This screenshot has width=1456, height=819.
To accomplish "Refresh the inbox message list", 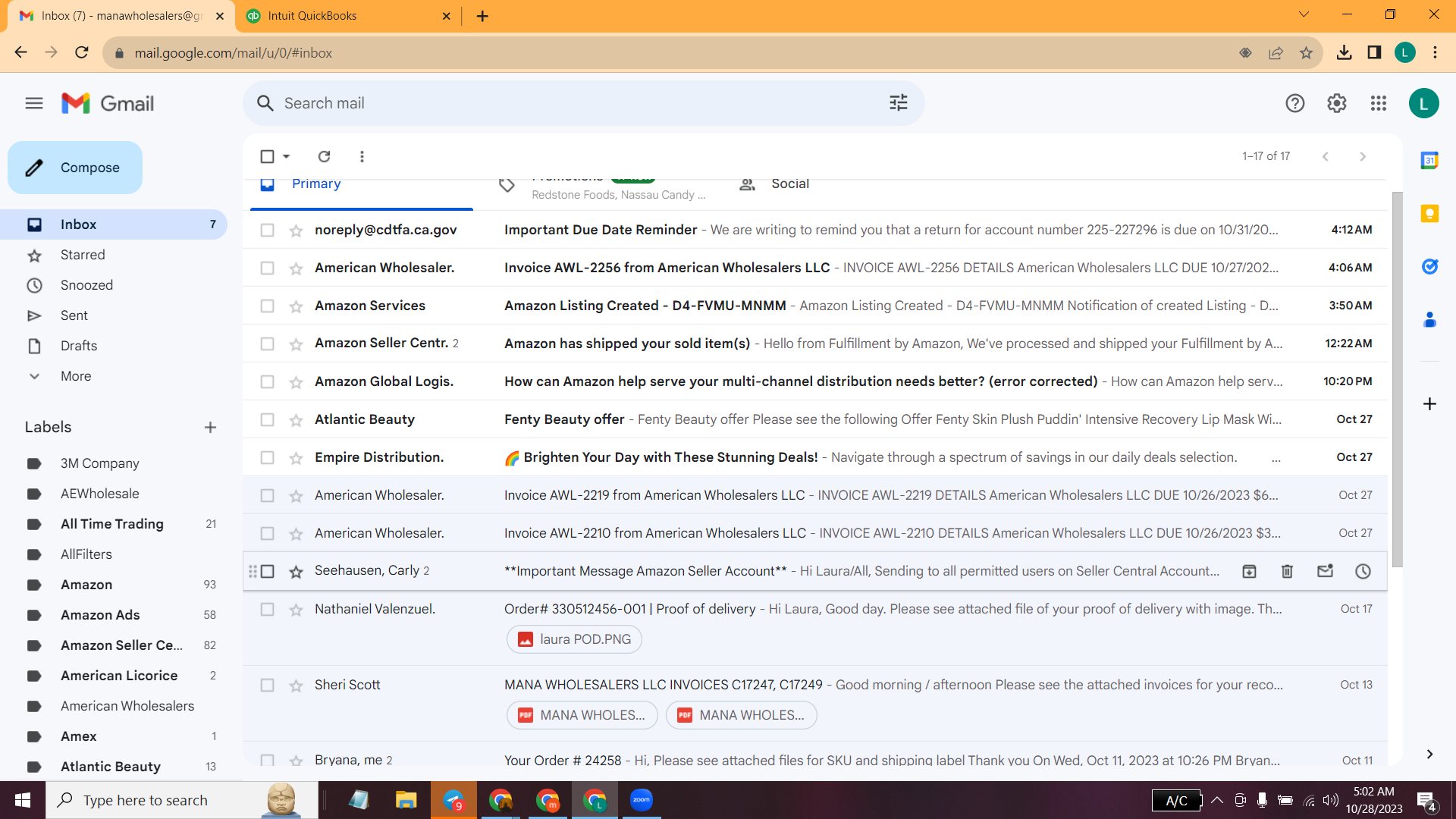I will coord(324,156).
